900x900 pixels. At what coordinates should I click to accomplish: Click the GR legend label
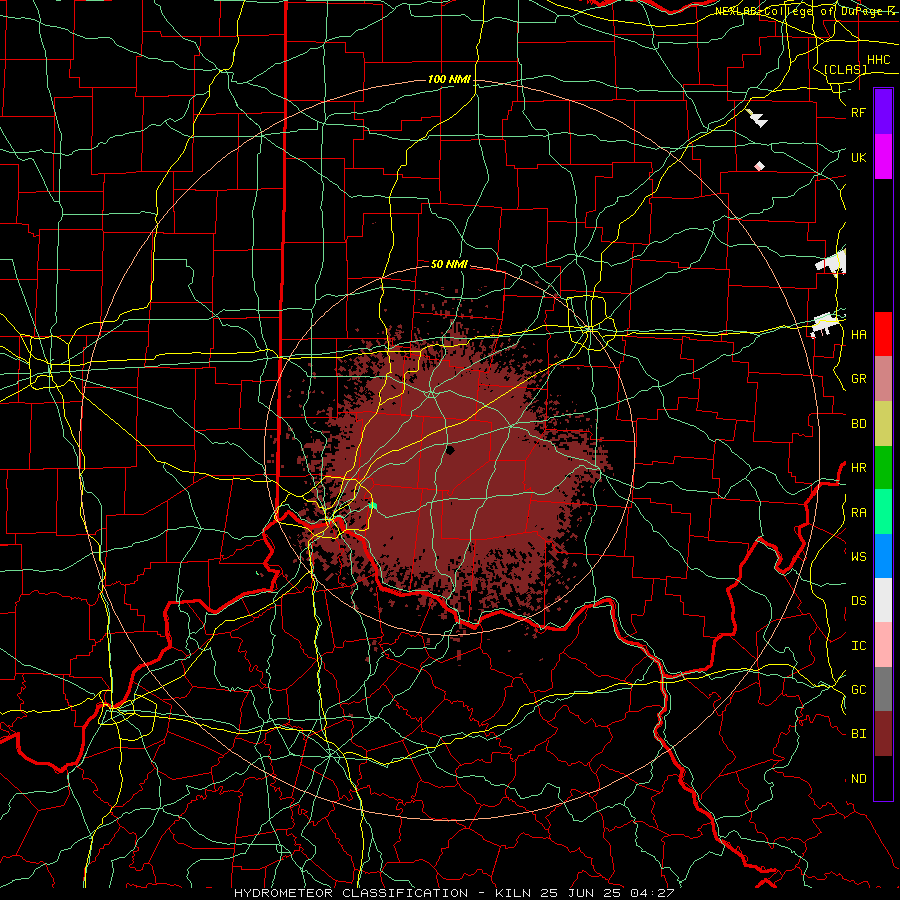pyautogui.click(x=858, y=378)
